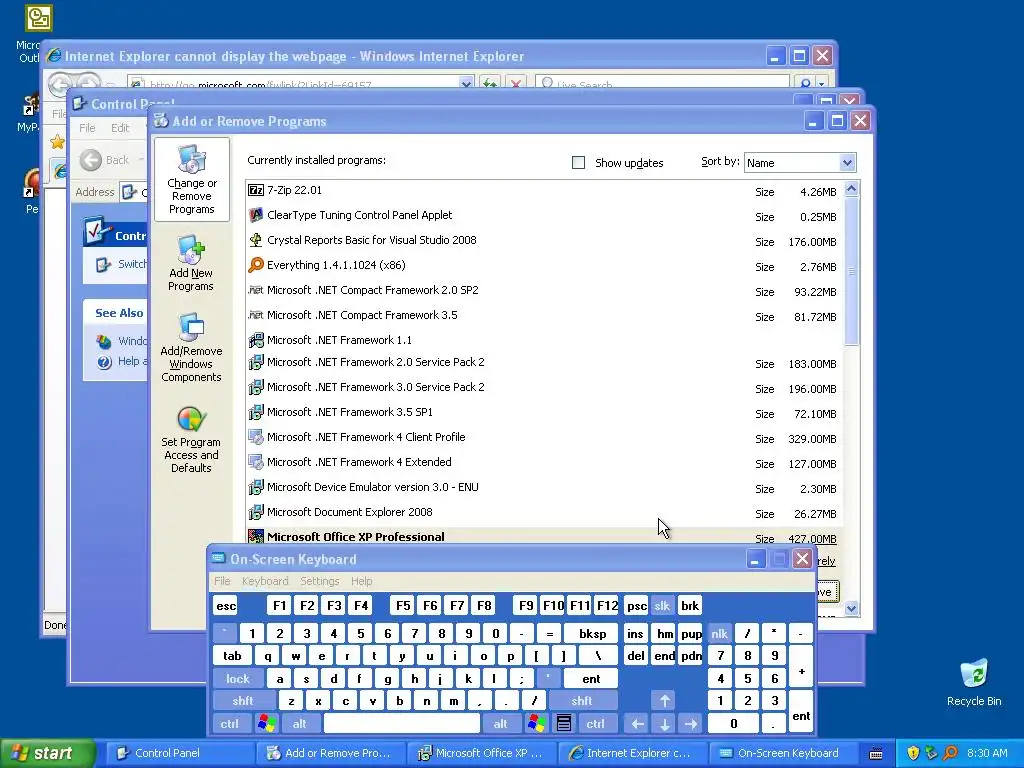Click left Windows logo key on keyboard

pyautogui.click(x=266, y=724)
